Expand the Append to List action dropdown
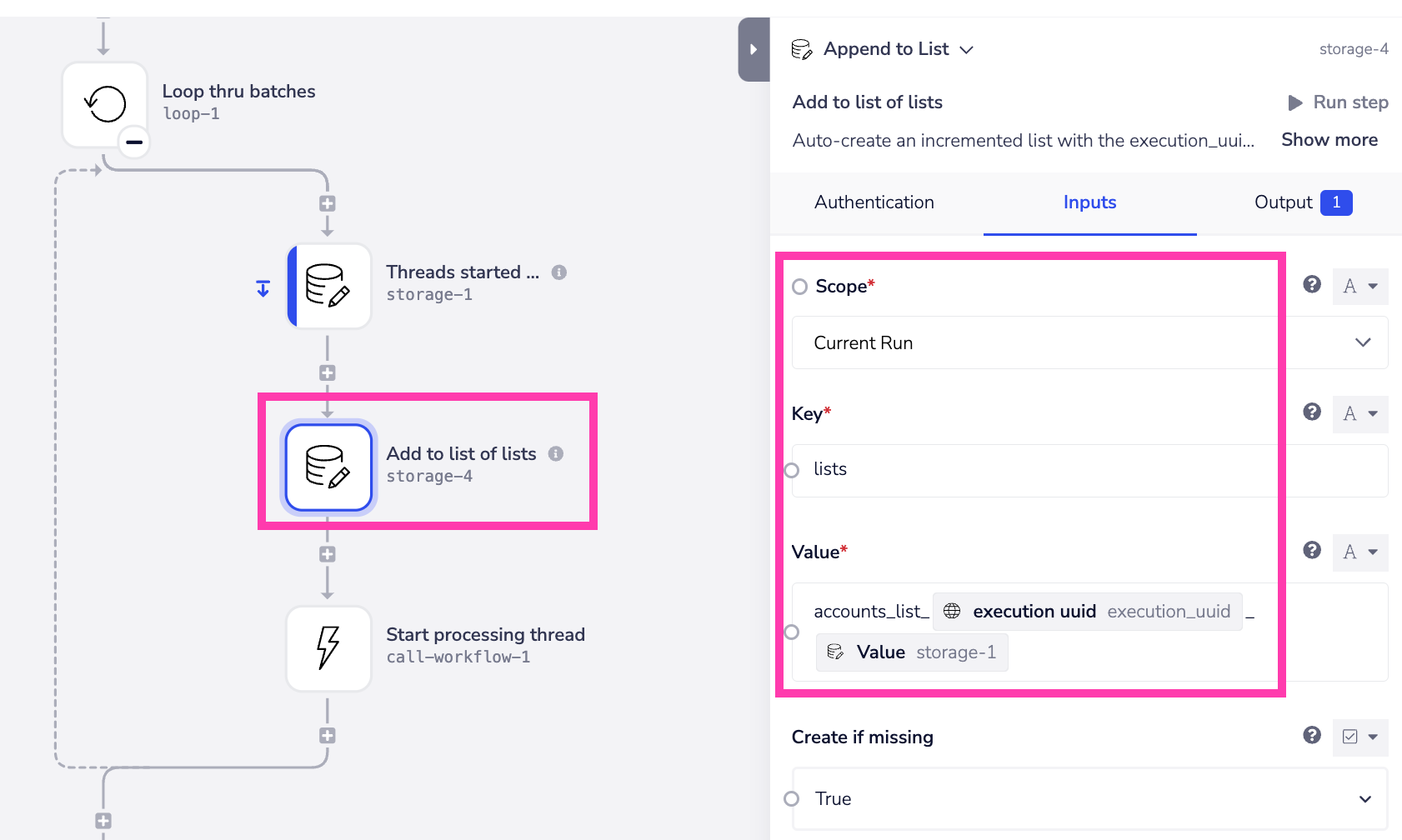Viewport: 1402px width, 840px height. pyautogui.click(x=967, y=50)
